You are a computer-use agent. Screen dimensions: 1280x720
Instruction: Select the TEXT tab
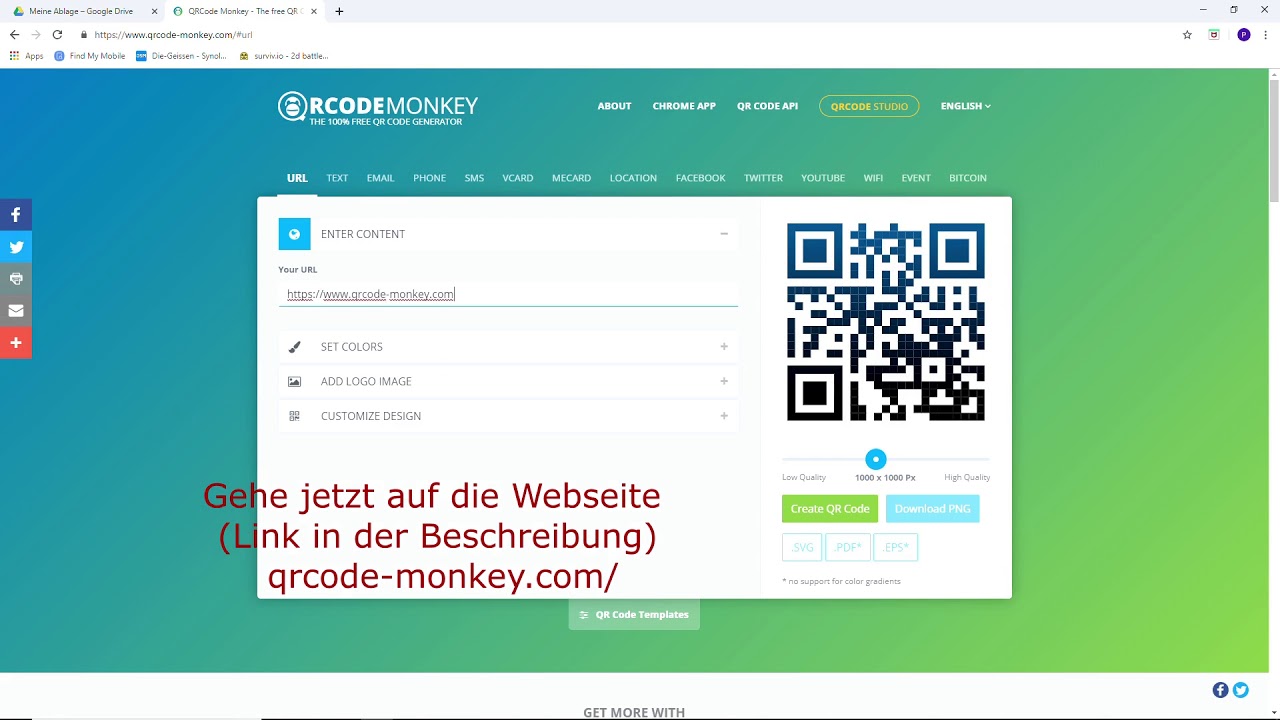pyautogui.click(x=337, y=178)
